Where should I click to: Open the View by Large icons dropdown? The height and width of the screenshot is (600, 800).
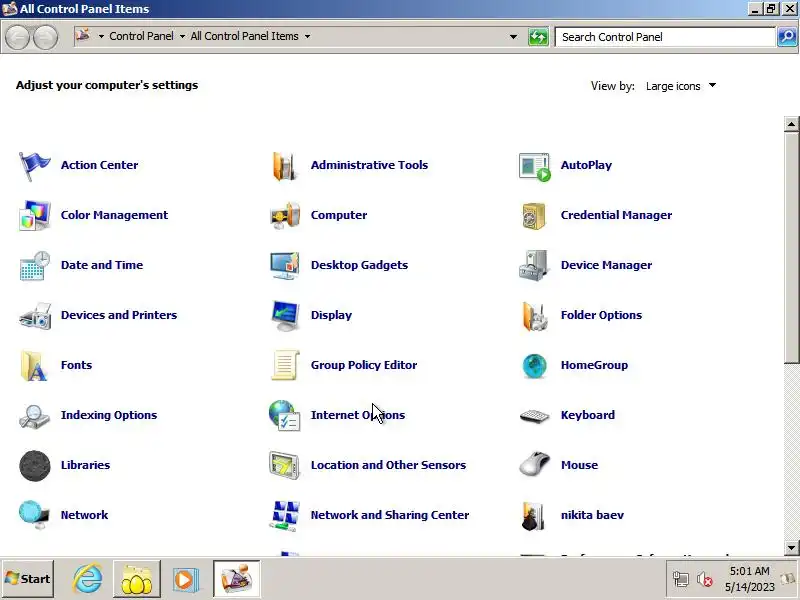(681, 86)
